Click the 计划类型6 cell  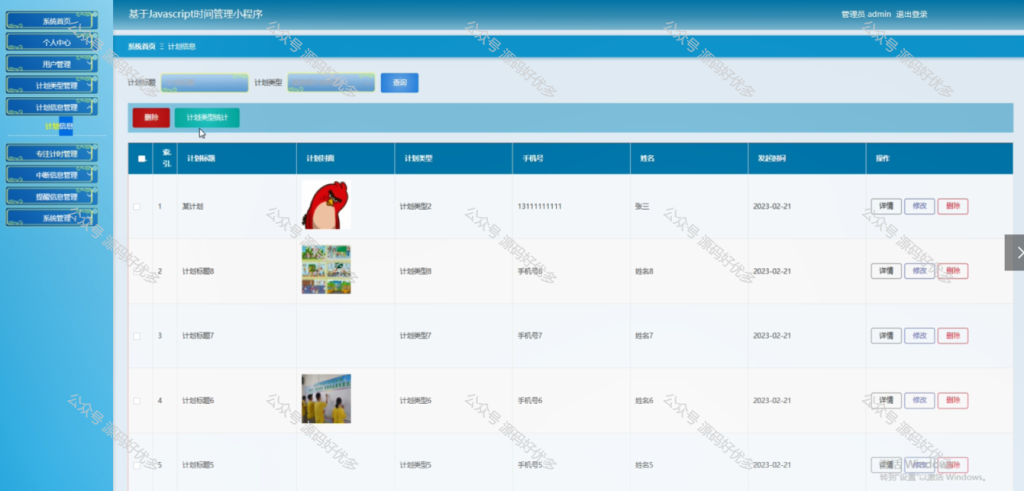415,400
